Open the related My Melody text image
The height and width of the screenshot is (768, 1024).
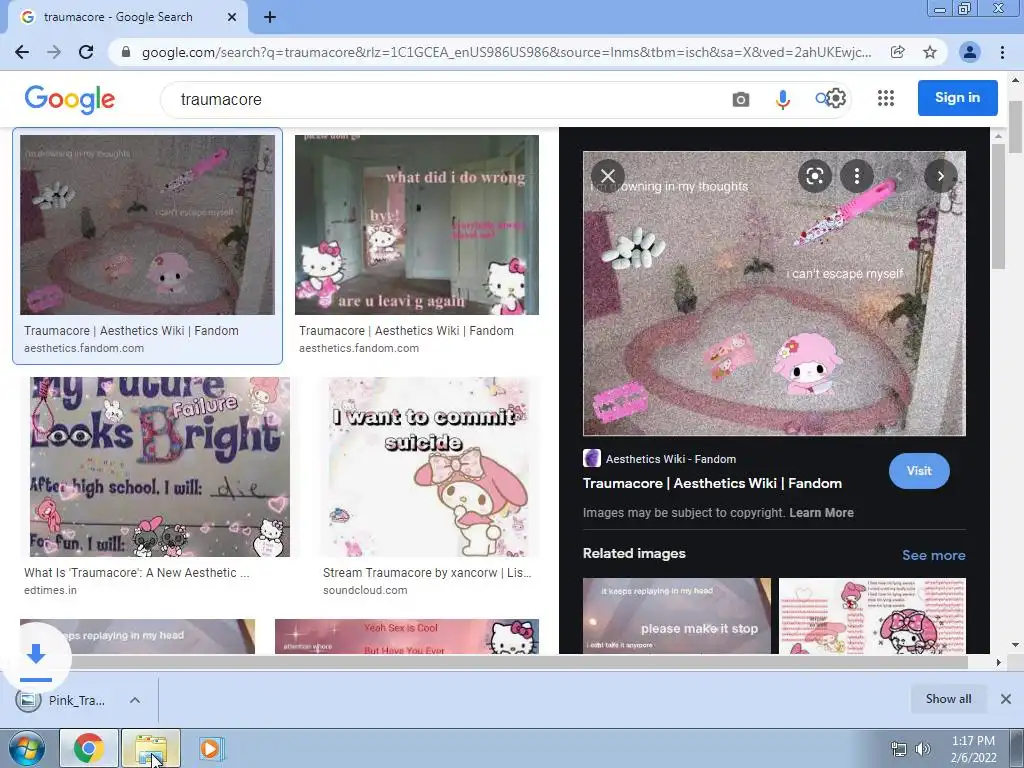(x=872, y=616)
